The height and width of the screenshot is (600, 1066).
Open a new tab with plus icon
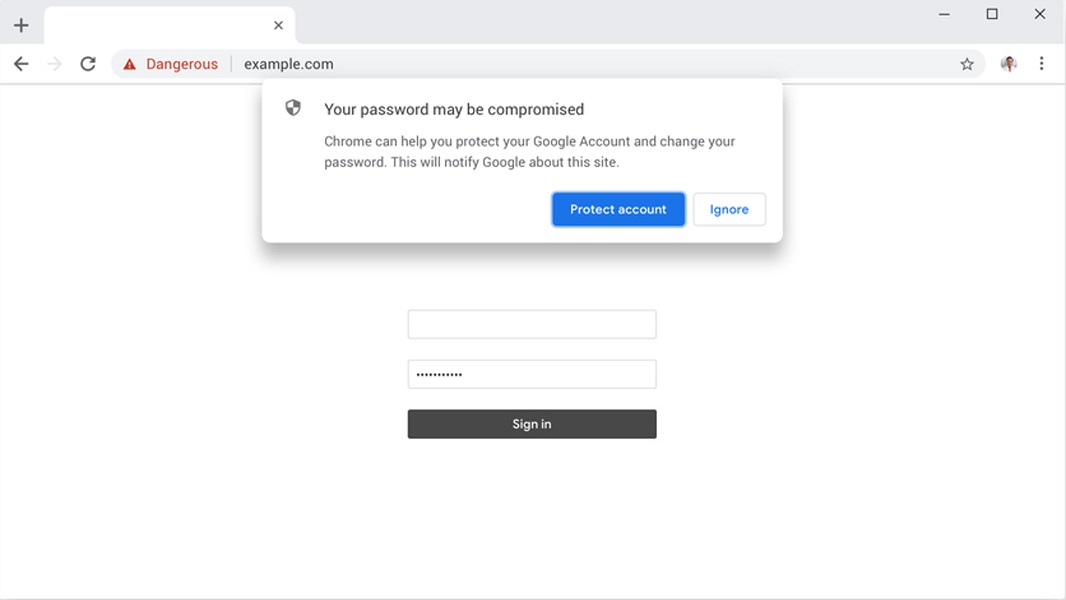click(x=21, y=25)
